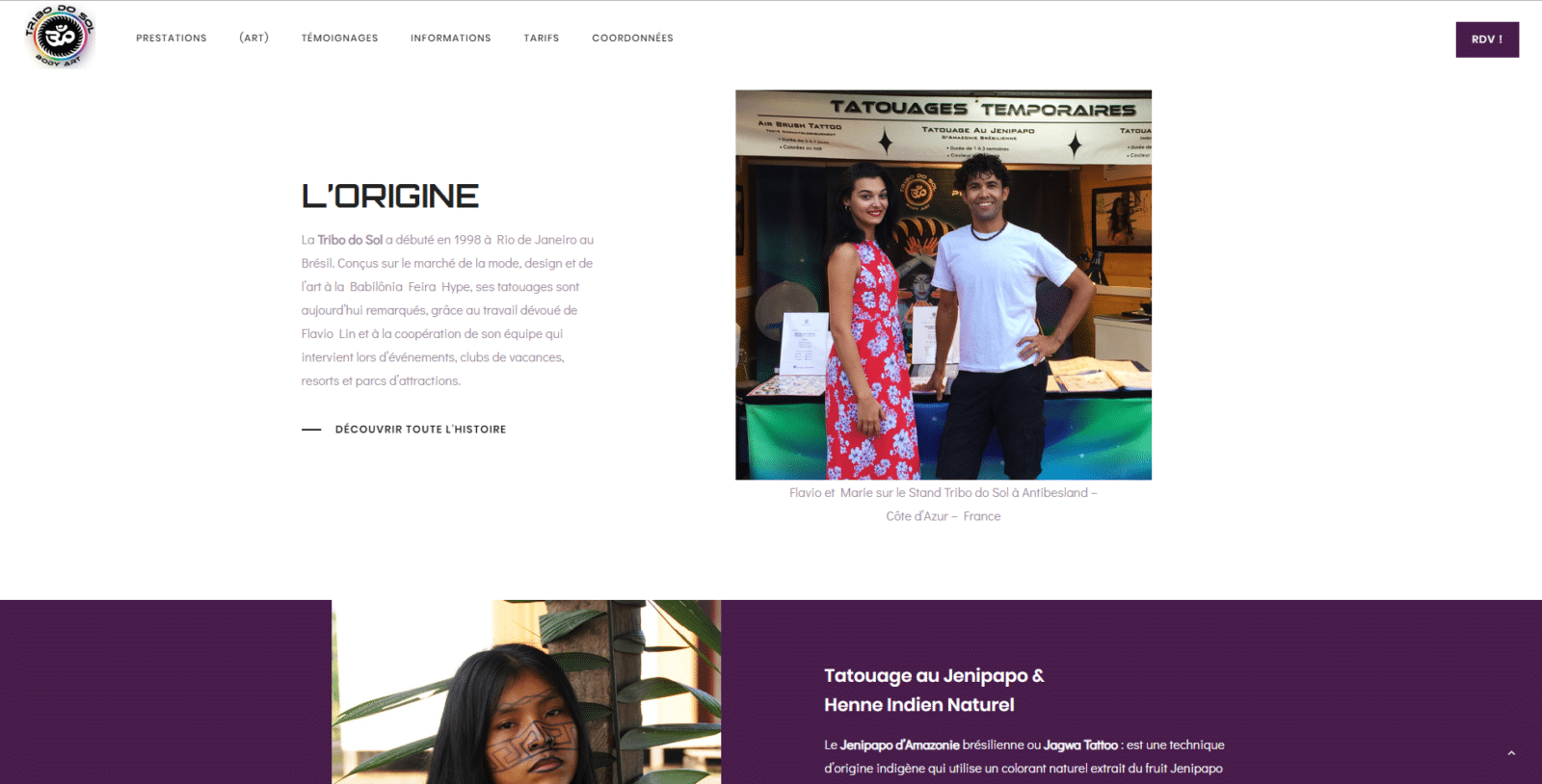Click the Jagwa Tattoo bold text

[x=1081, y=745]
